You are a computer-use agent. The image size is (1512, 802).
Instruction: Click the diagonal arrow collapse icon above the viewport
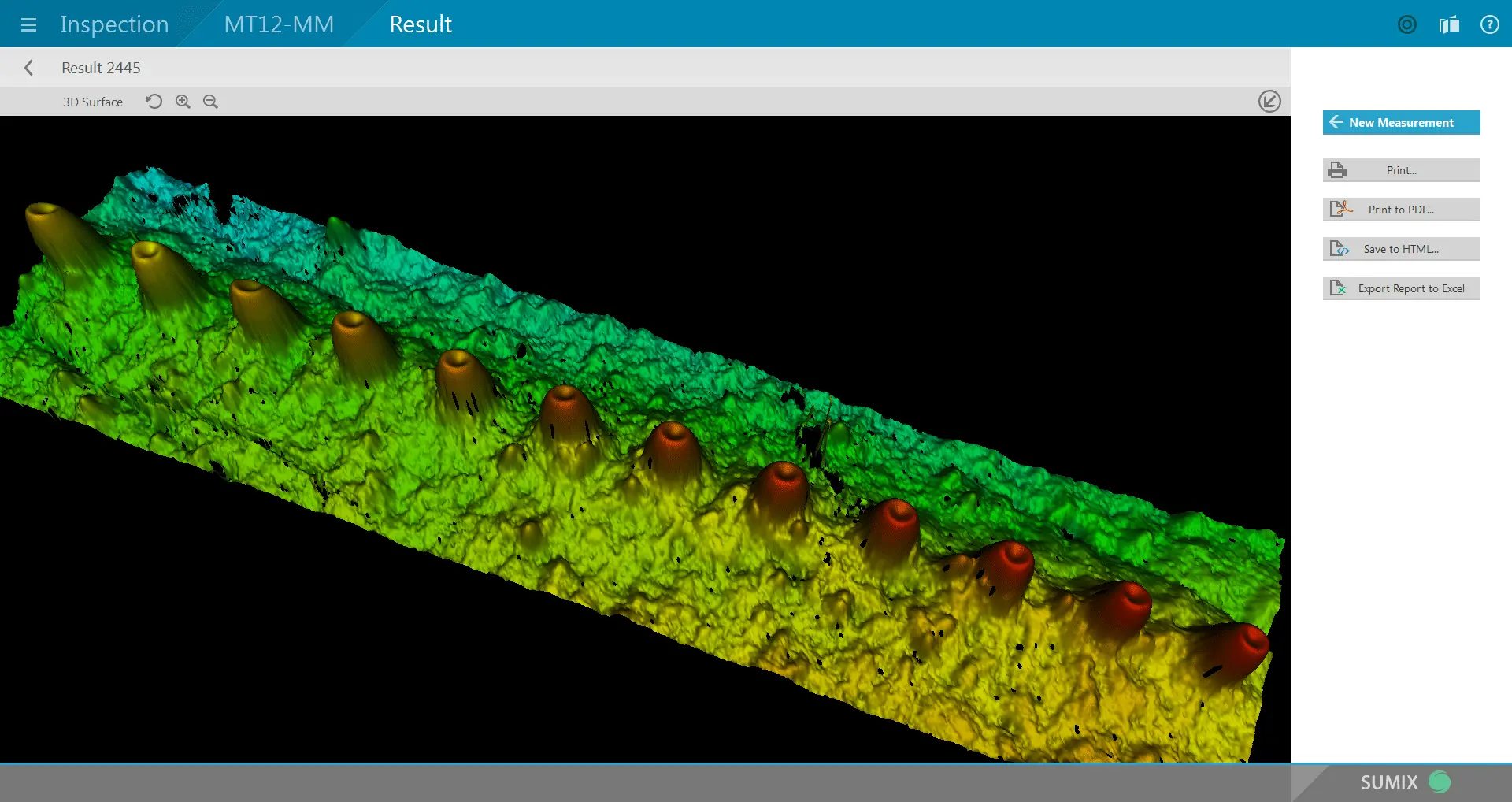[x=1269, y=101]
